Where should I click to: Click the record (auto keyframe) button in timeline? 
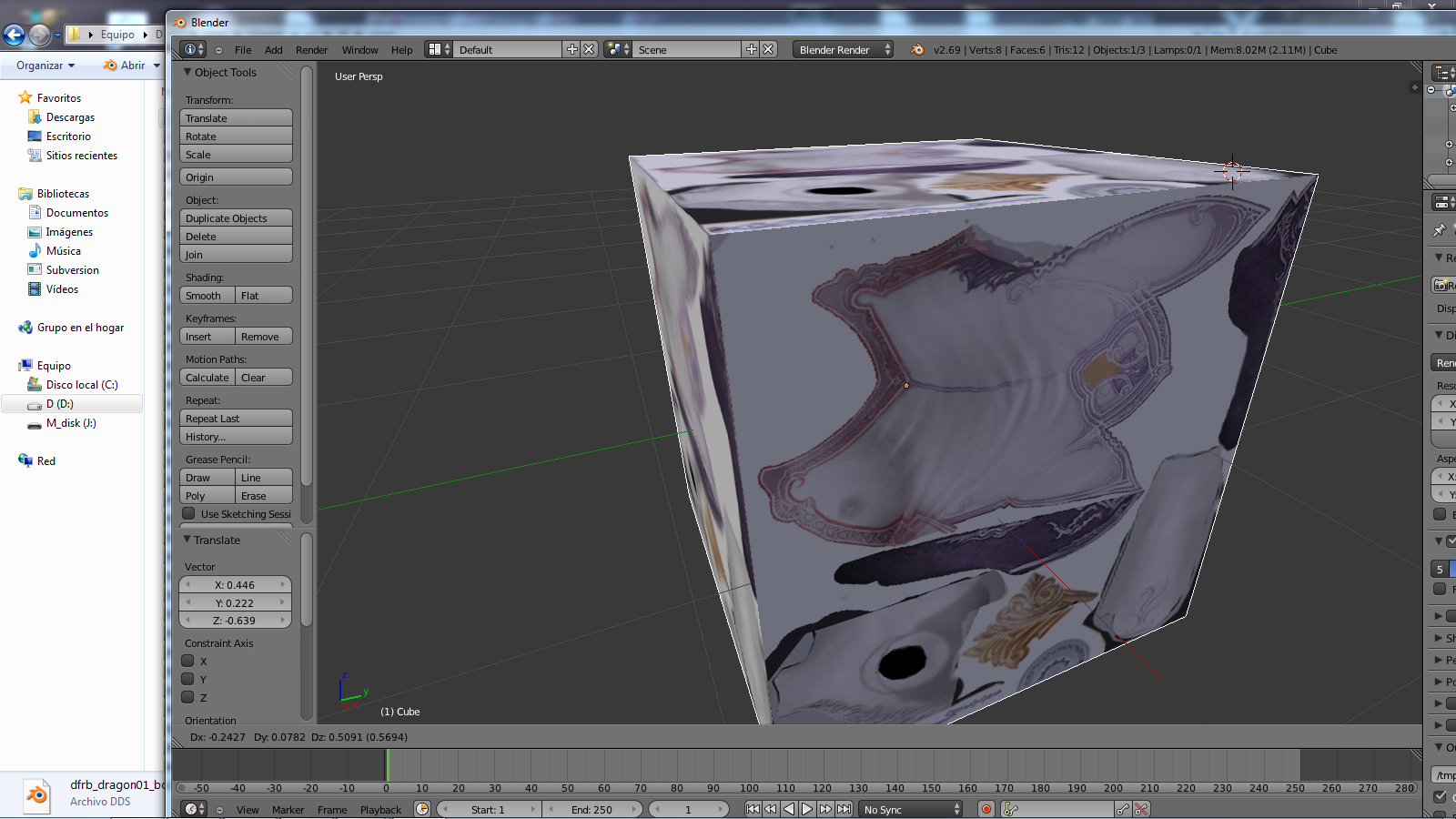pyautogui.click(x=986, y=809)
